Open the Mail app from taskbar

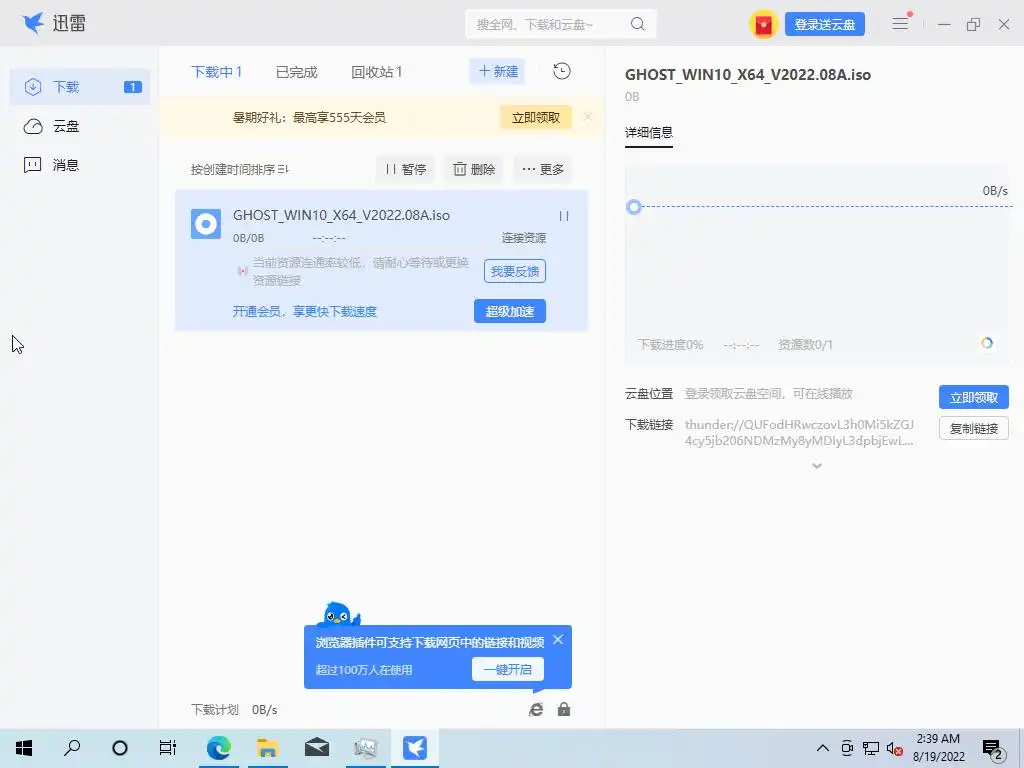pos(317,748)
